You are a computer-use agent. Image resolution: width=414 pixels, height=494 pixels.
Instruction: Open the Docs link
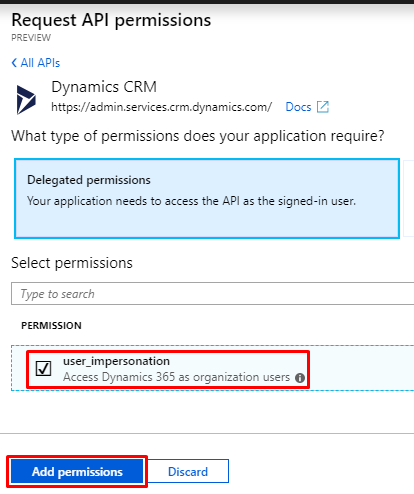(x=298, y=107)
